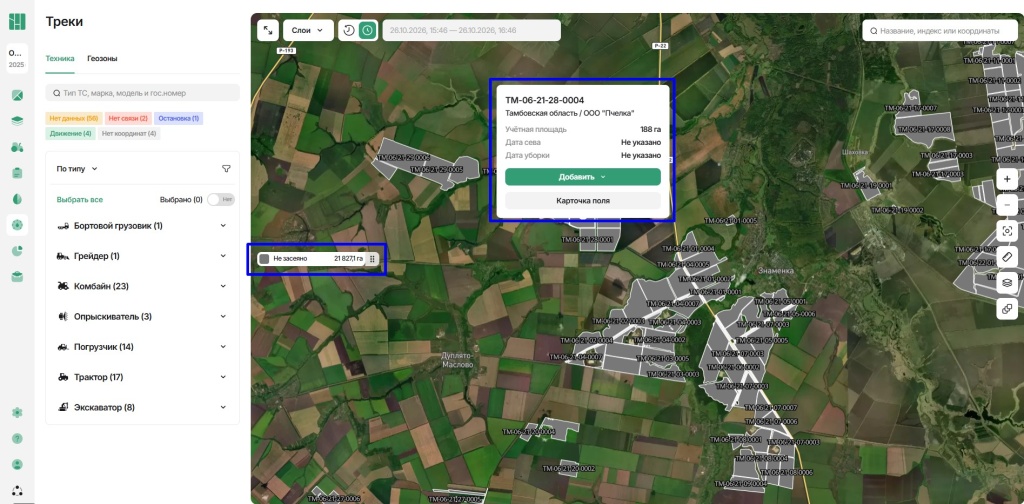Open the active tracks sidebar icon

coord(17,225)
